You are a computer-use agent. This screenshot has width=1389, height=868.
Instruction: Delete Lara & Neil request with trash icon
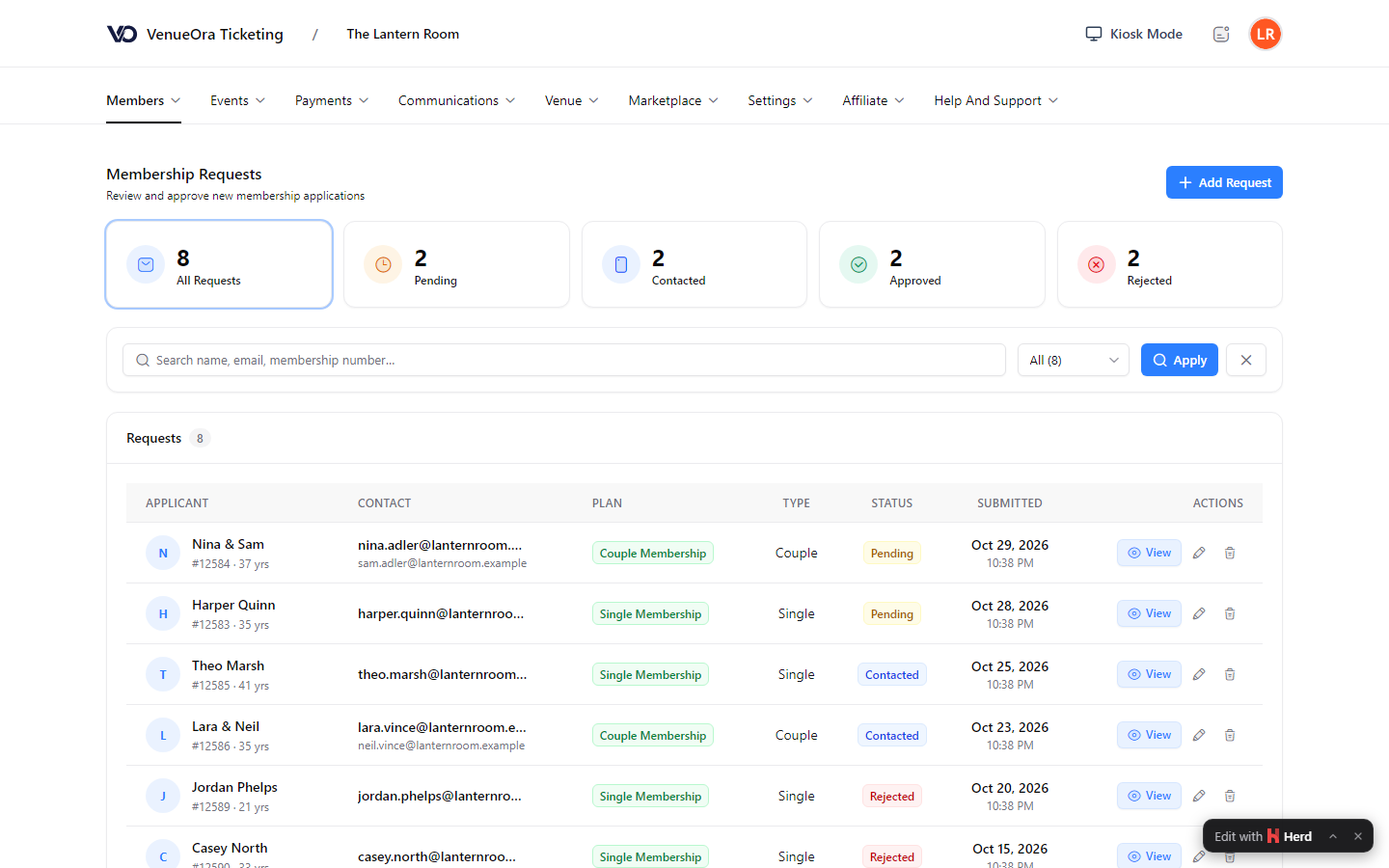1230,735
